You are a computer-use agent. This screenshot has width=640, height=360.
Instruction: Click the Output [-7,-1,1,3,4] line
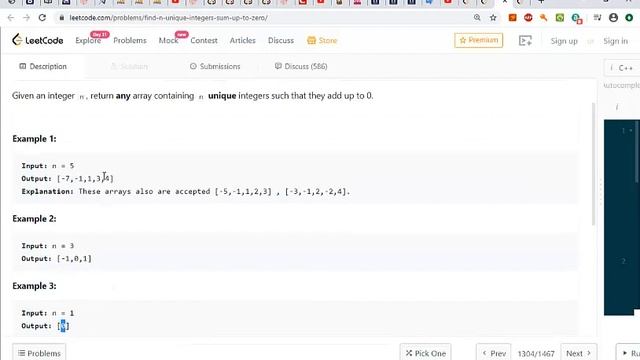click(67, 178)
